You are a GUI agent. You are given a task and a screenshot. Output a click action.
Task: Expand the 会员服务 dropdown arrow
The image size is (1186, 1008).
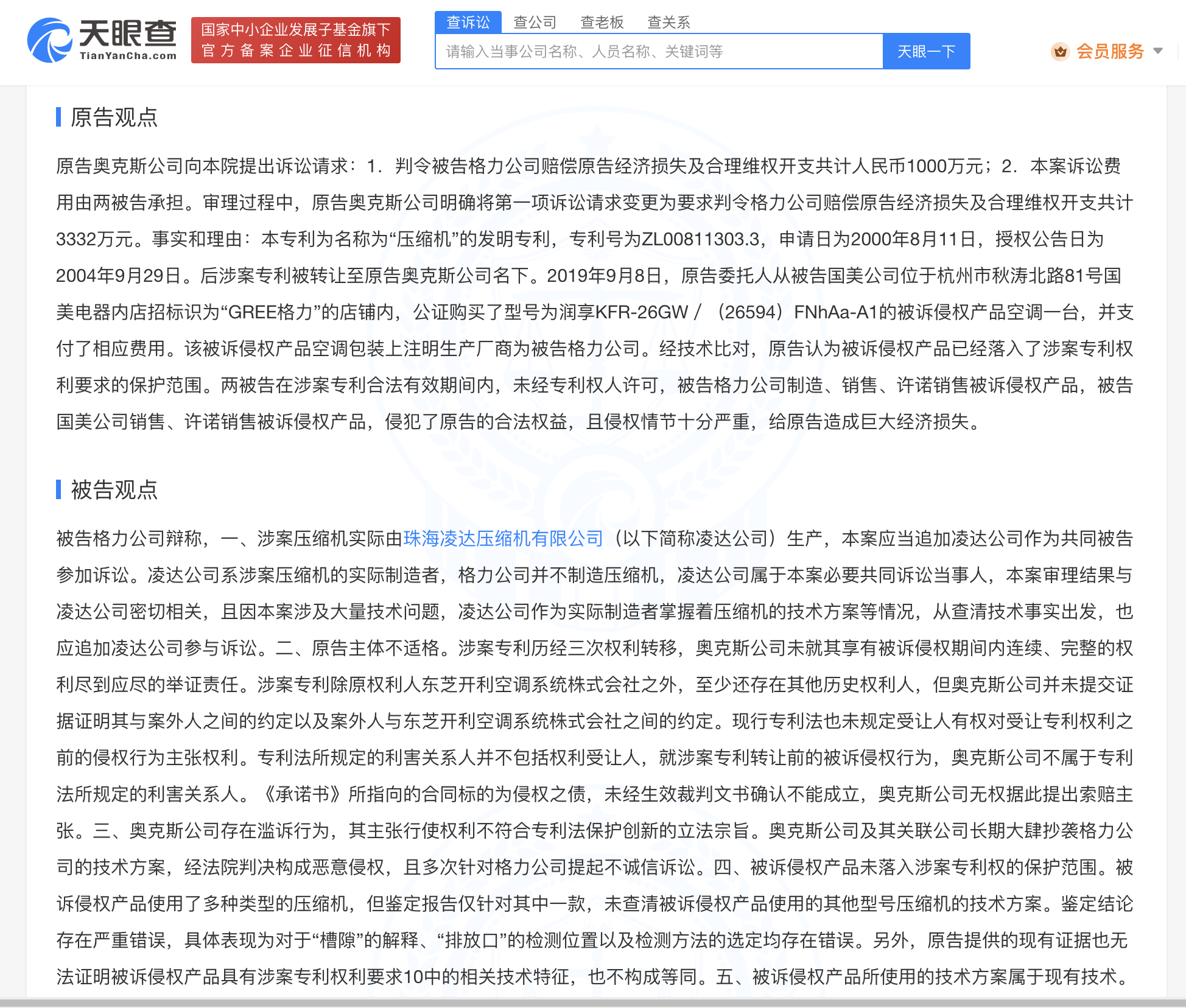click(x=1158, y=51)
